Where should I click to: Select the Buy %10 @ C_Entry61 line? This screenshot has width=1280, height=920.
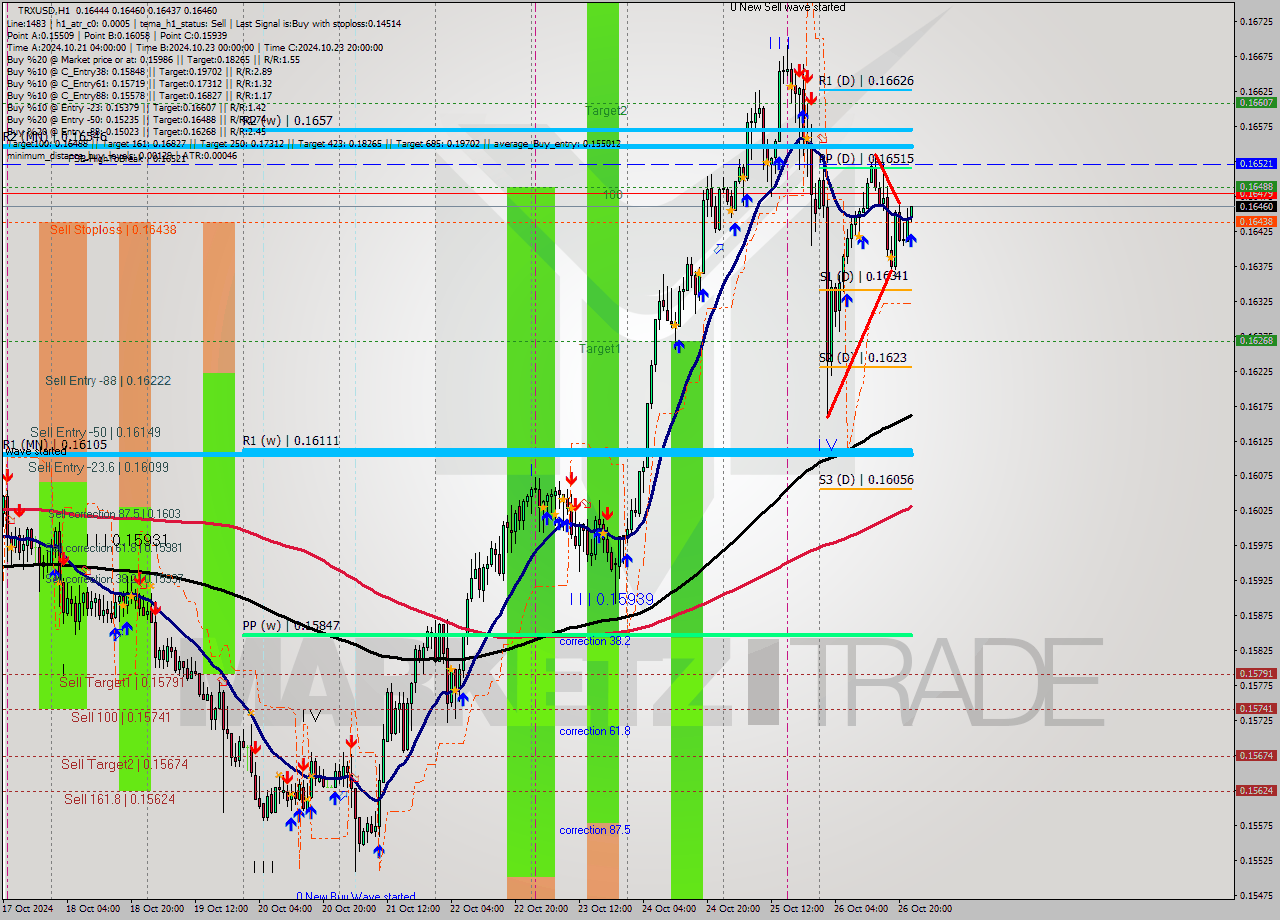(x=139, y=85)
